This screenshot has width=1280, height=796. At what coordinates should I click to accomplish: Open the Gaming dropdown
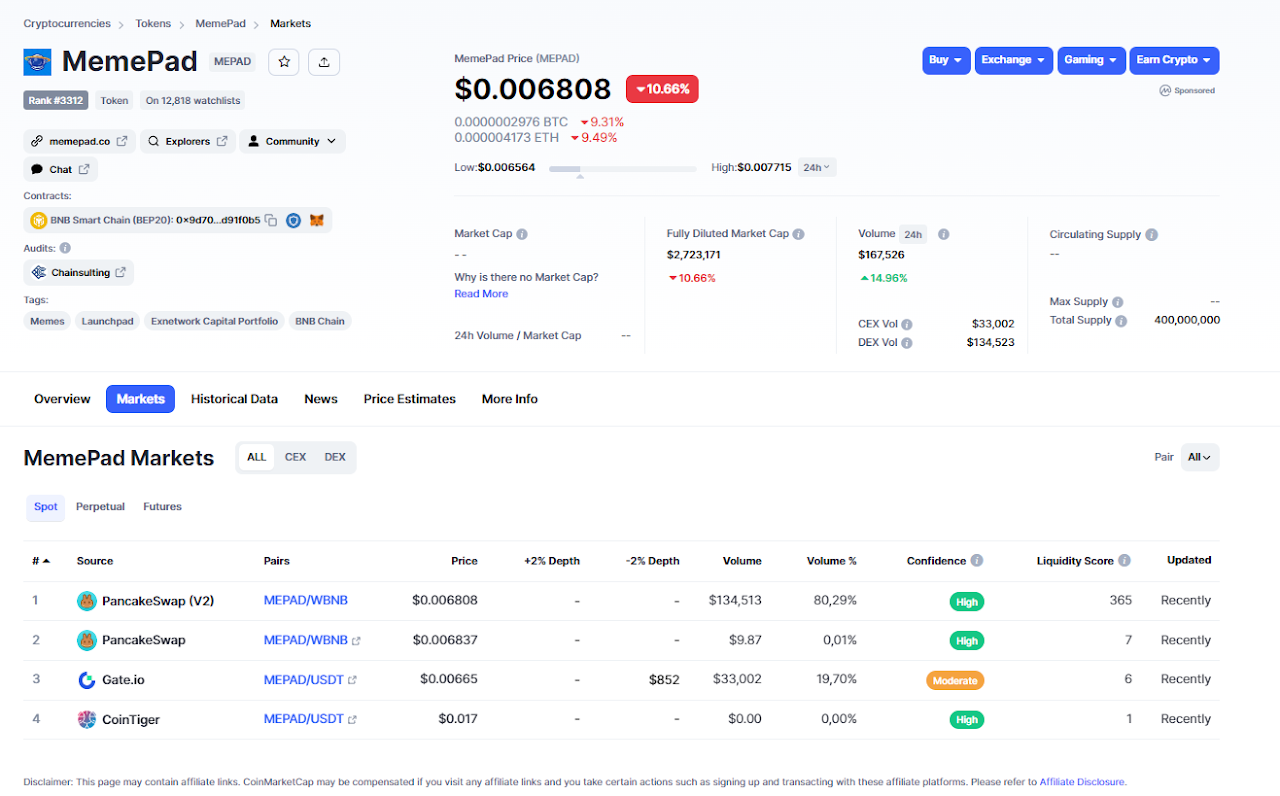click(1091, 60)
